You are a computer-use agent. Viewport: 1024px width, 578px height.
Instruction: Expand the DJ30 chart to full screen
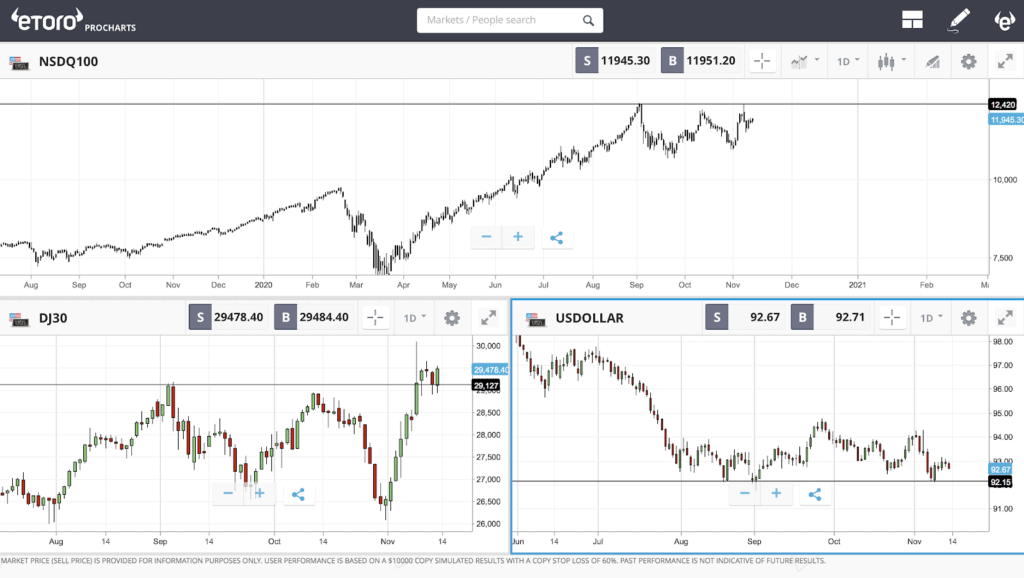pos(488,318)
